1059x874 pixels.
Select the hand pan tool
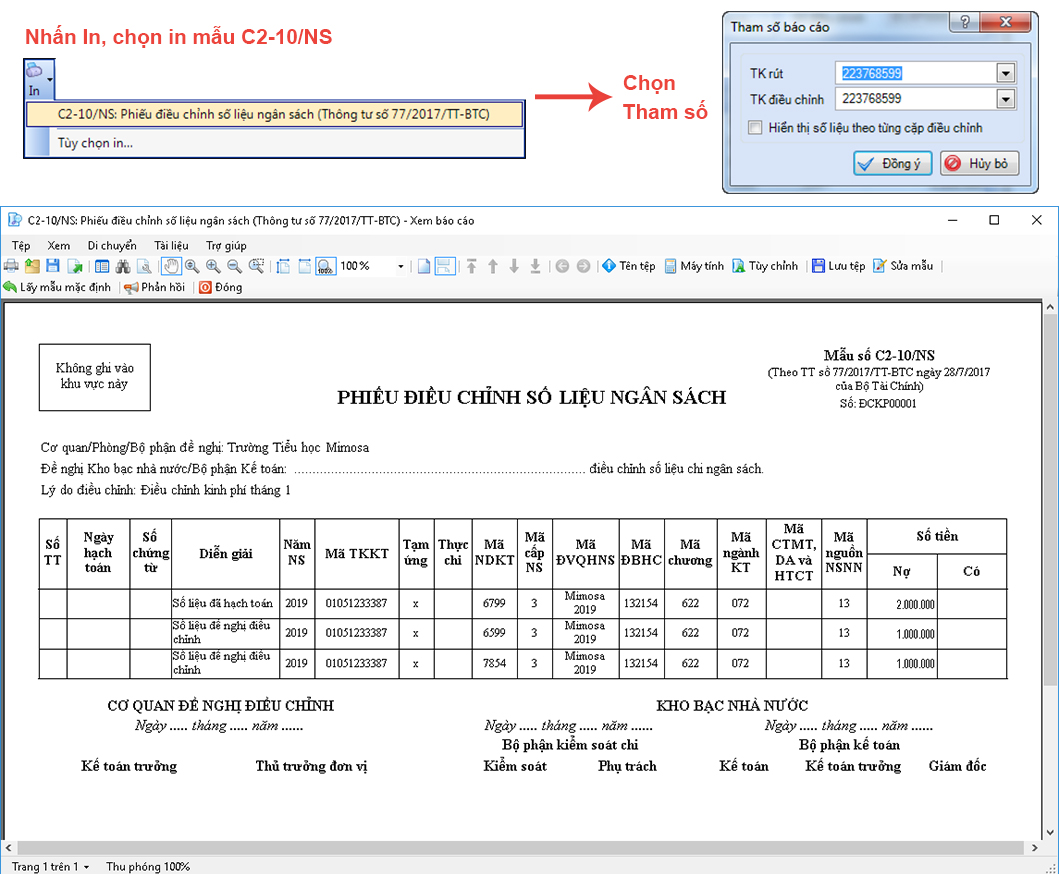pos(170,266)
